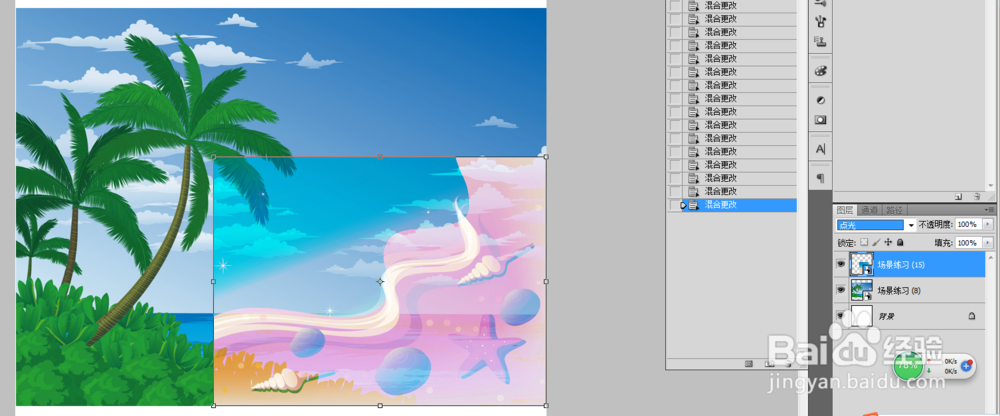Create a new snapshot in History panel

[x=770, y=364]
